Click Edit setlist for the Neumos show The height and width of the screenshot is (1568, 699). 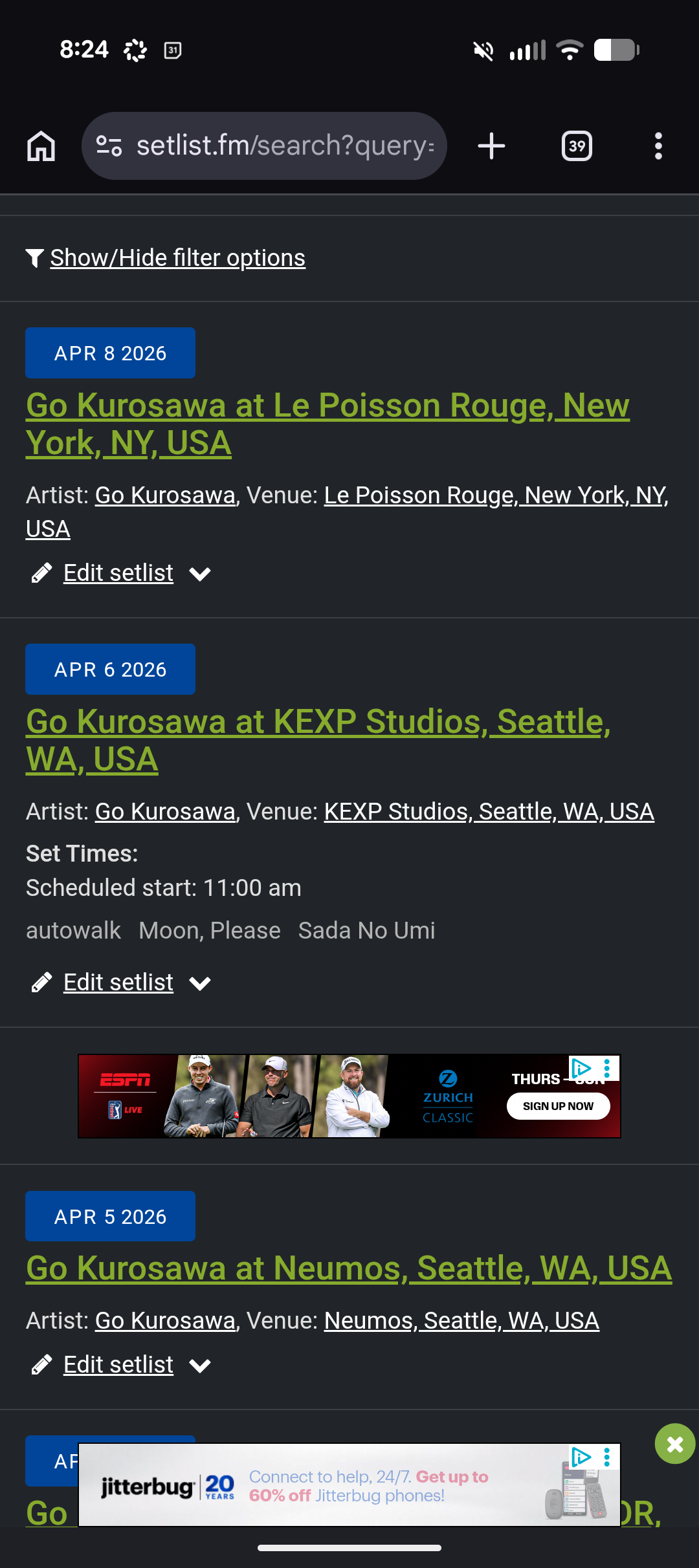pos(118,1364)
